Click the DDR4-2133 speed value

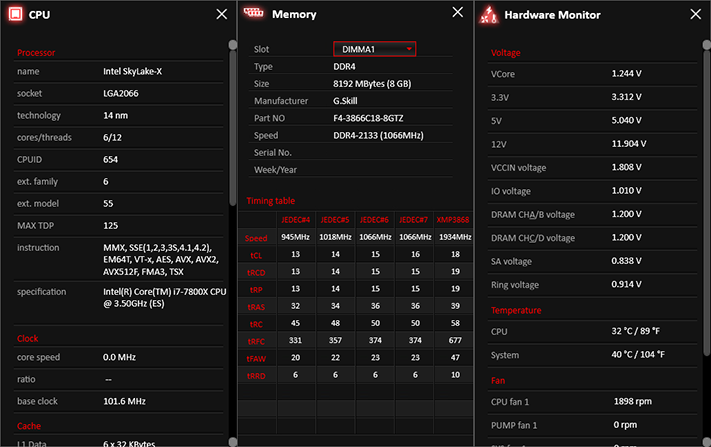379,136
